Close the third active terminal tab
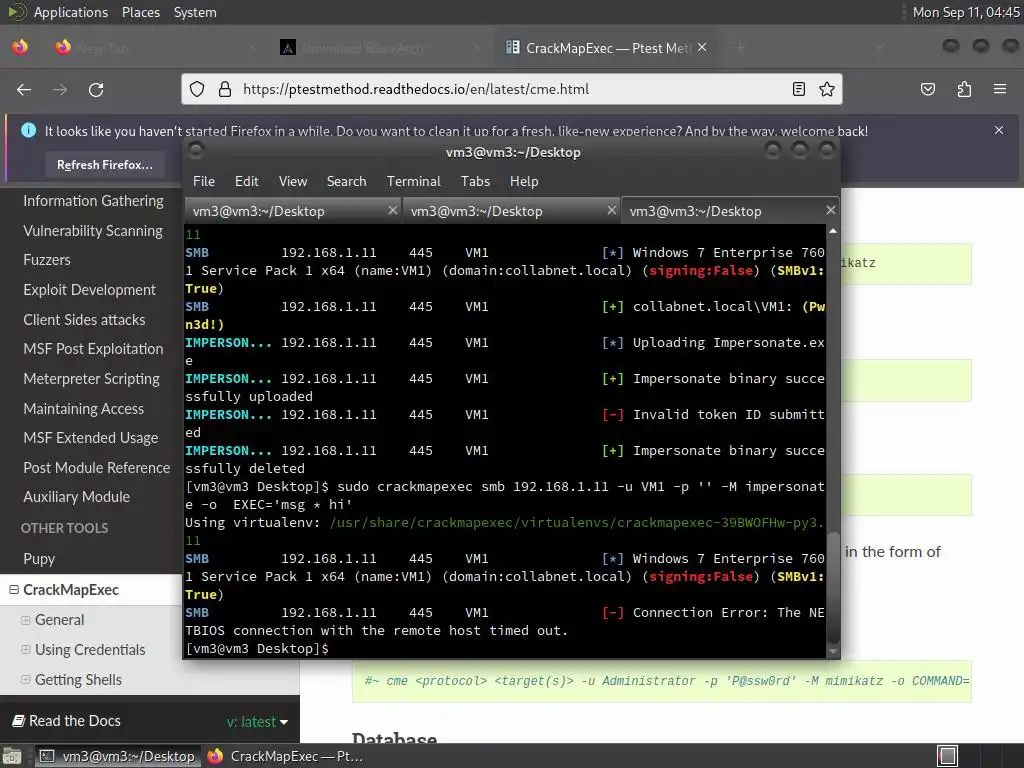Screen dimensions: 1024x768 point(830,210)
